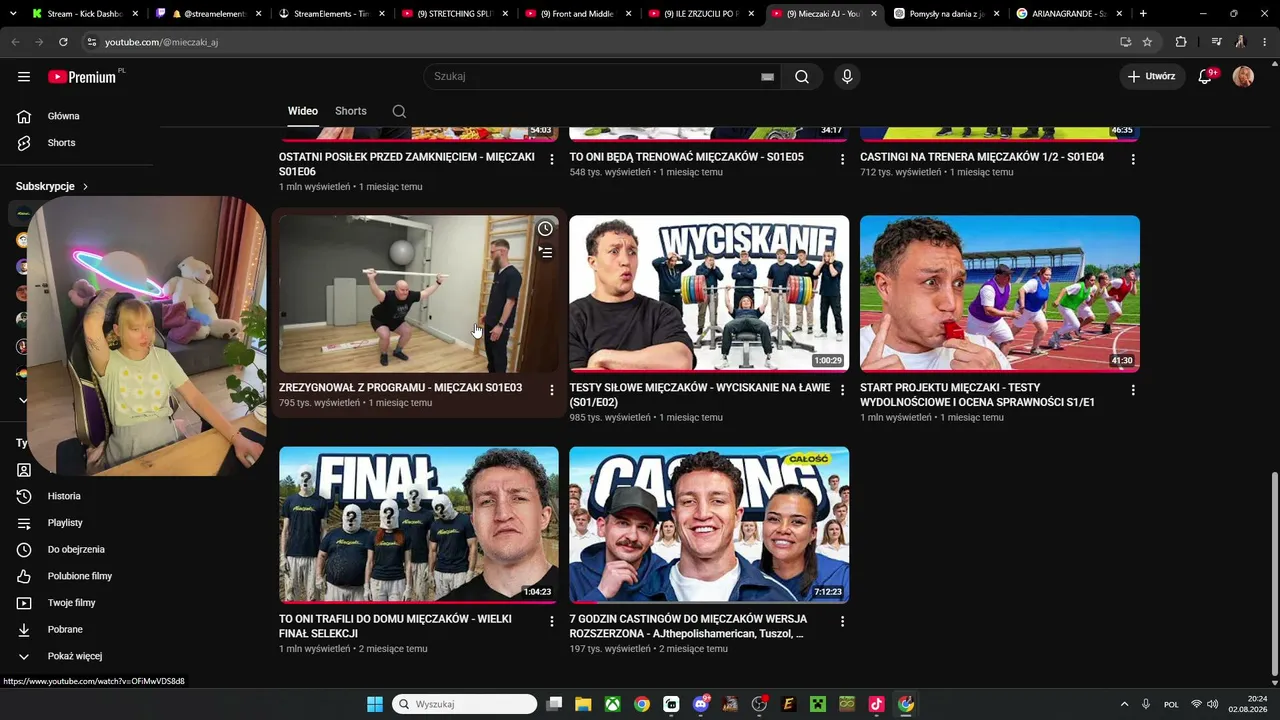
Task: Open Minecraft creeper icon on taskbar
Action: (x=818, y=704)
